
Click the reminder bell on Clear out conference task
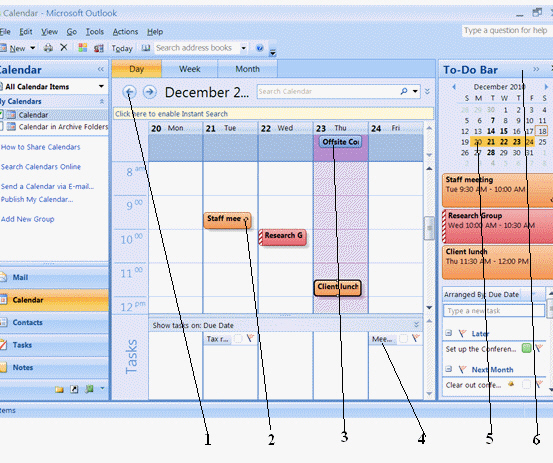point(511,384)
